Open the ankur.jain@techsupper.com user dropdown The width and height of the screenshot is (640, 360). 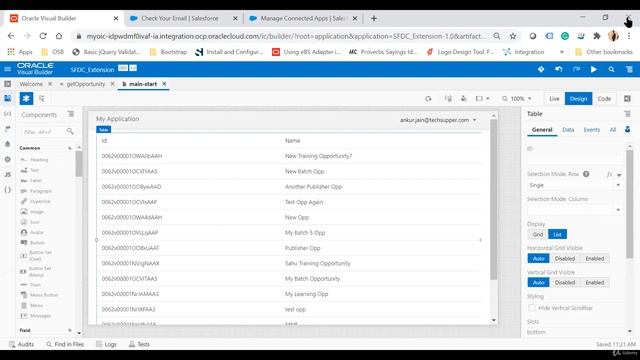coord(438,120)
